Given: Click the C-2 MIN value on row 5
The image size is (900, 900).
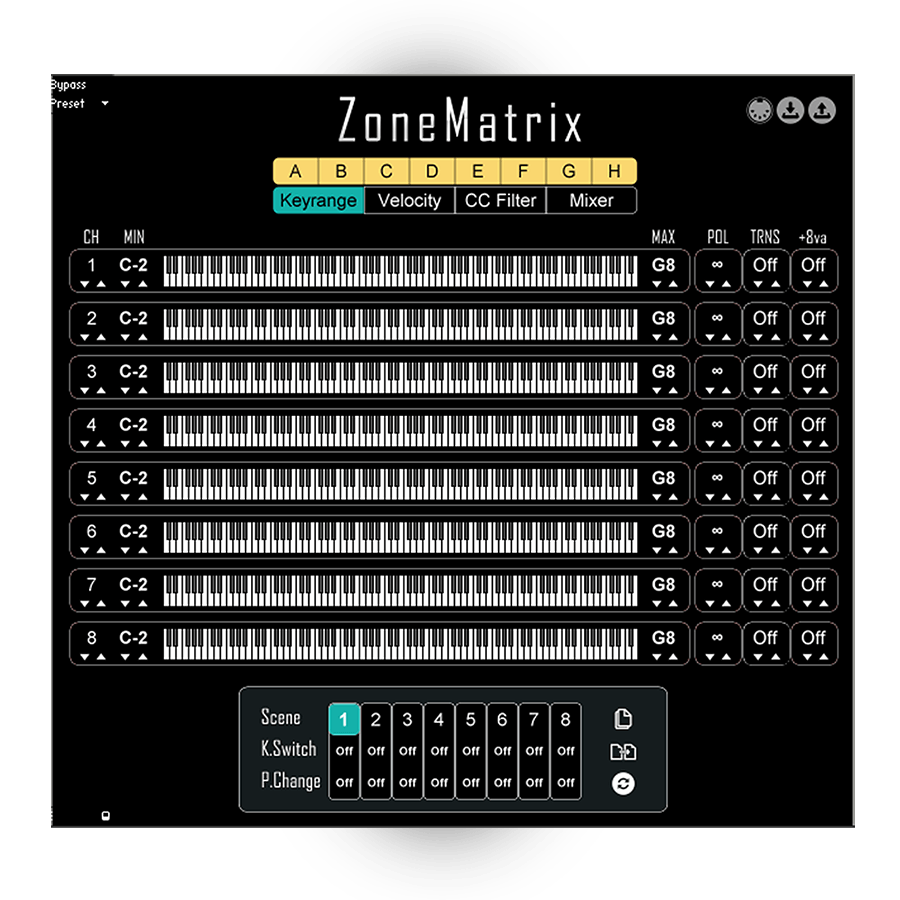Looking at the screenshot, I should (x=133, y=478).
